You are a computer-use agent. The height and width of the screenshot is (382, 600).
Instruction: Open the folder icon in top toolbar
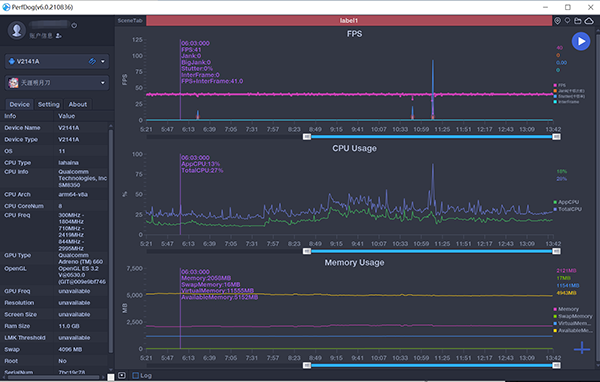click(577, 21)
